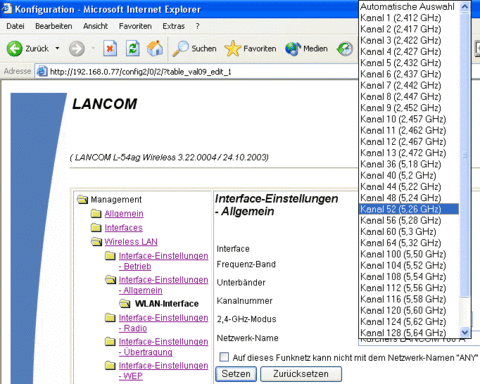Select Kanal 112 (5,56 GHz)
Viewport: 480px width, 384px height.
pos(409,288)
